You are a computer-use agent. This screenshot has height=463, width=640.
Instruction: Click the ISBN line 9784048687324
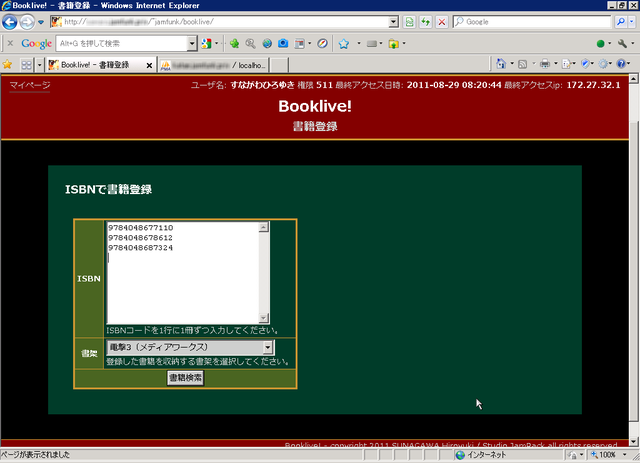(x=140, y=248)
